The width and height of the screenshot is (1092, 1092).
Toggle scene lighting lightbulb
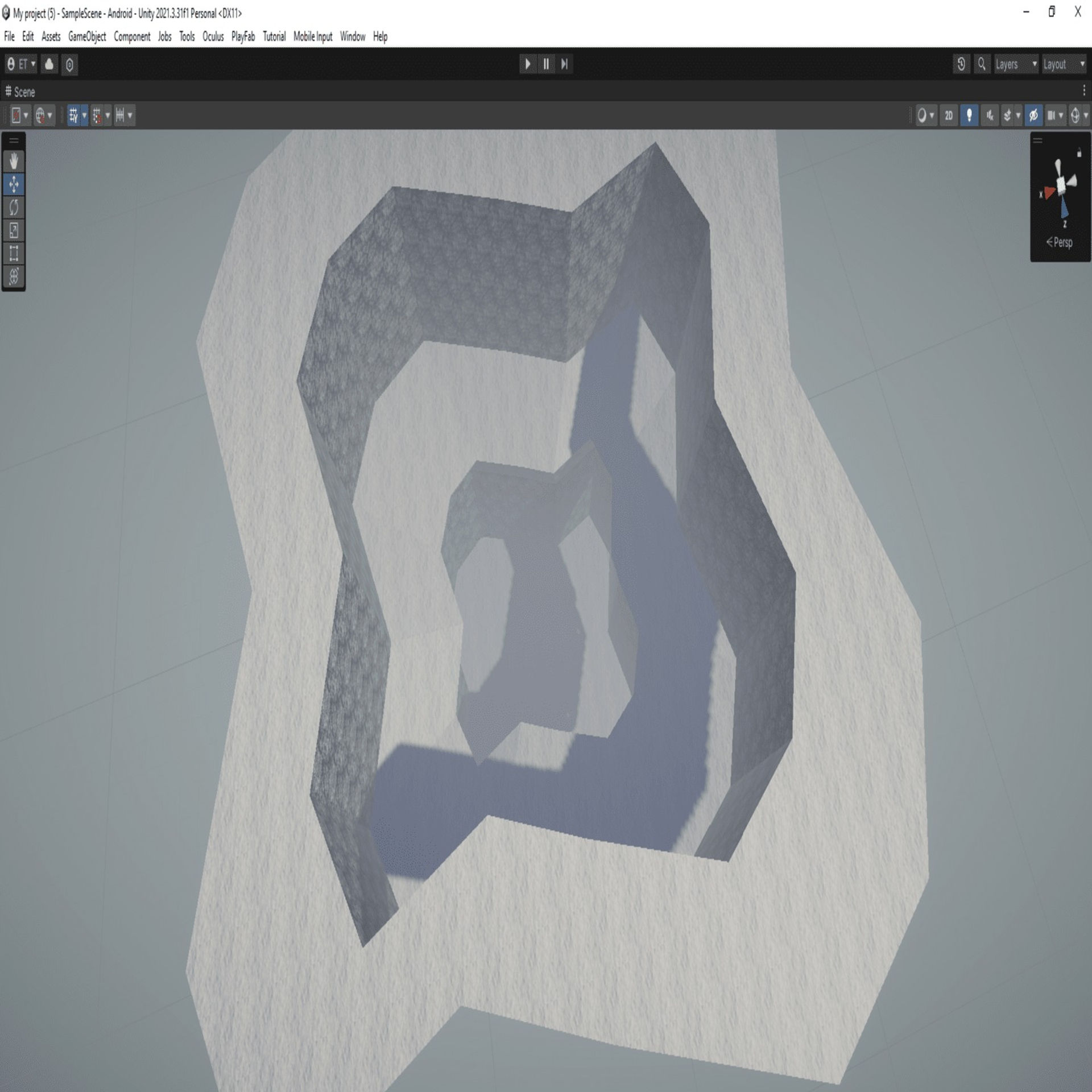(x=969, y=115)
